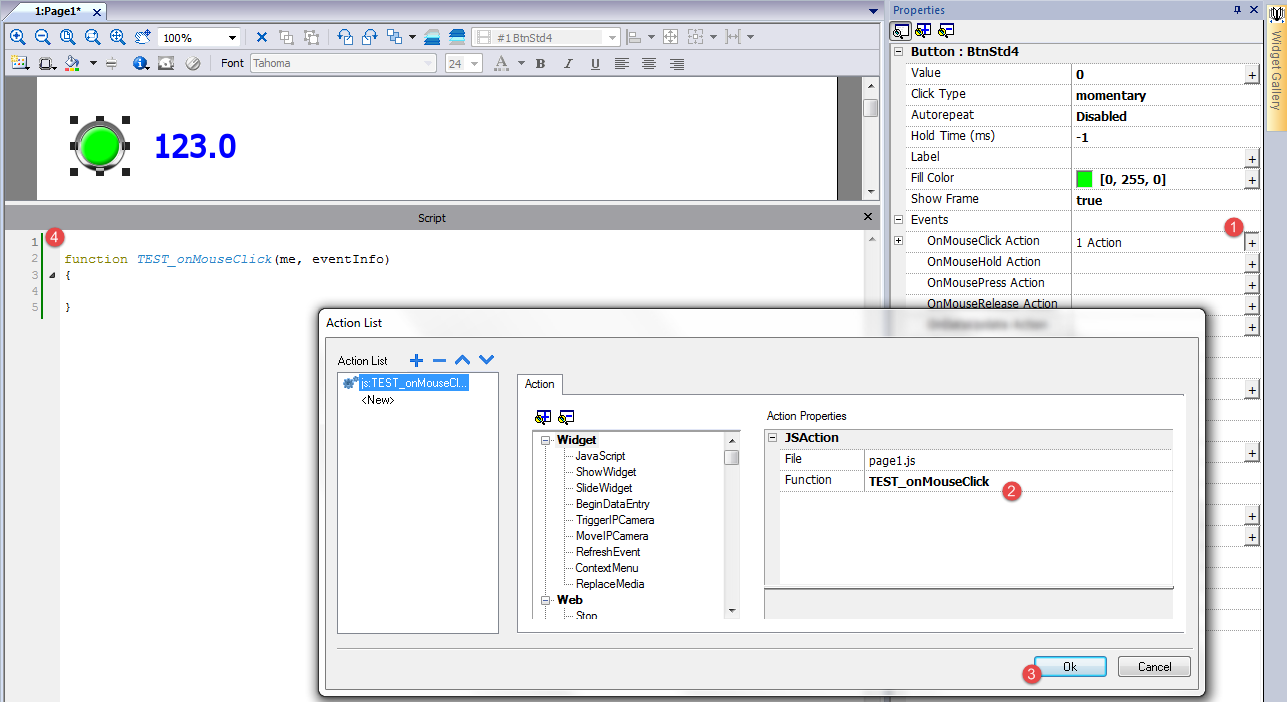The width and height of the screenshot is (1287, 702).
Task: Click the blue X delete icon in toolbar
Action: 262,37
